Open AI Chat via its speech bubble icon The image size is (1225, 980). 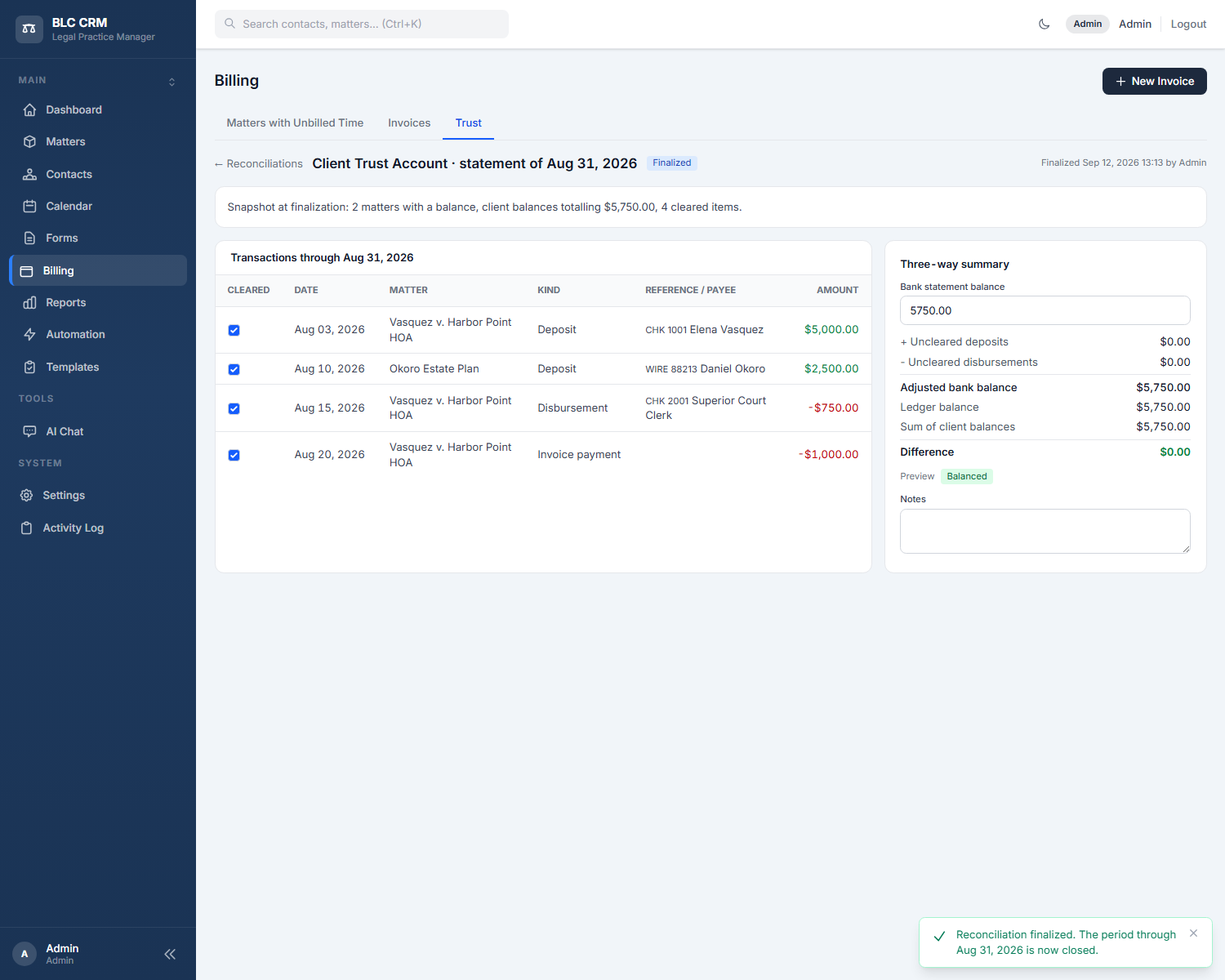(30, 432)
